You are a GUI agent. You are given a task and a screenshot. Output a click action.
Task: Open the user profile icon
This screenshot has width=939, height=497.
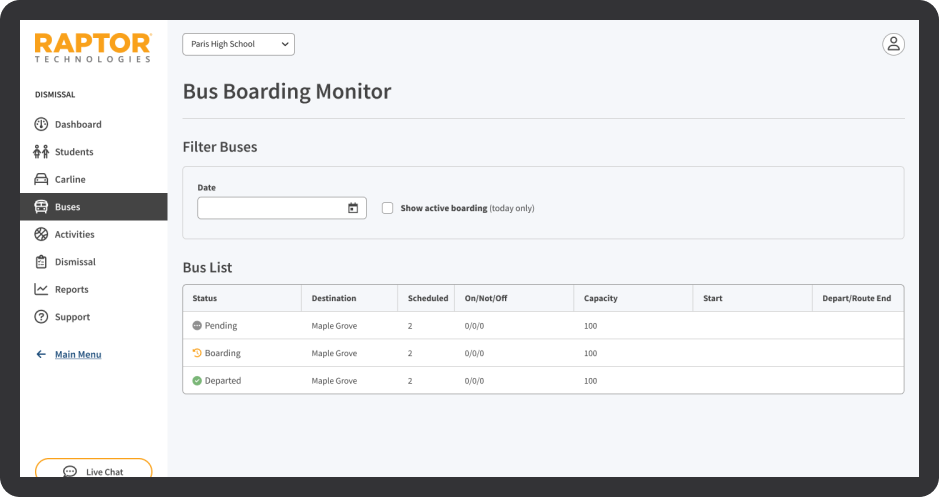point(893,44)
